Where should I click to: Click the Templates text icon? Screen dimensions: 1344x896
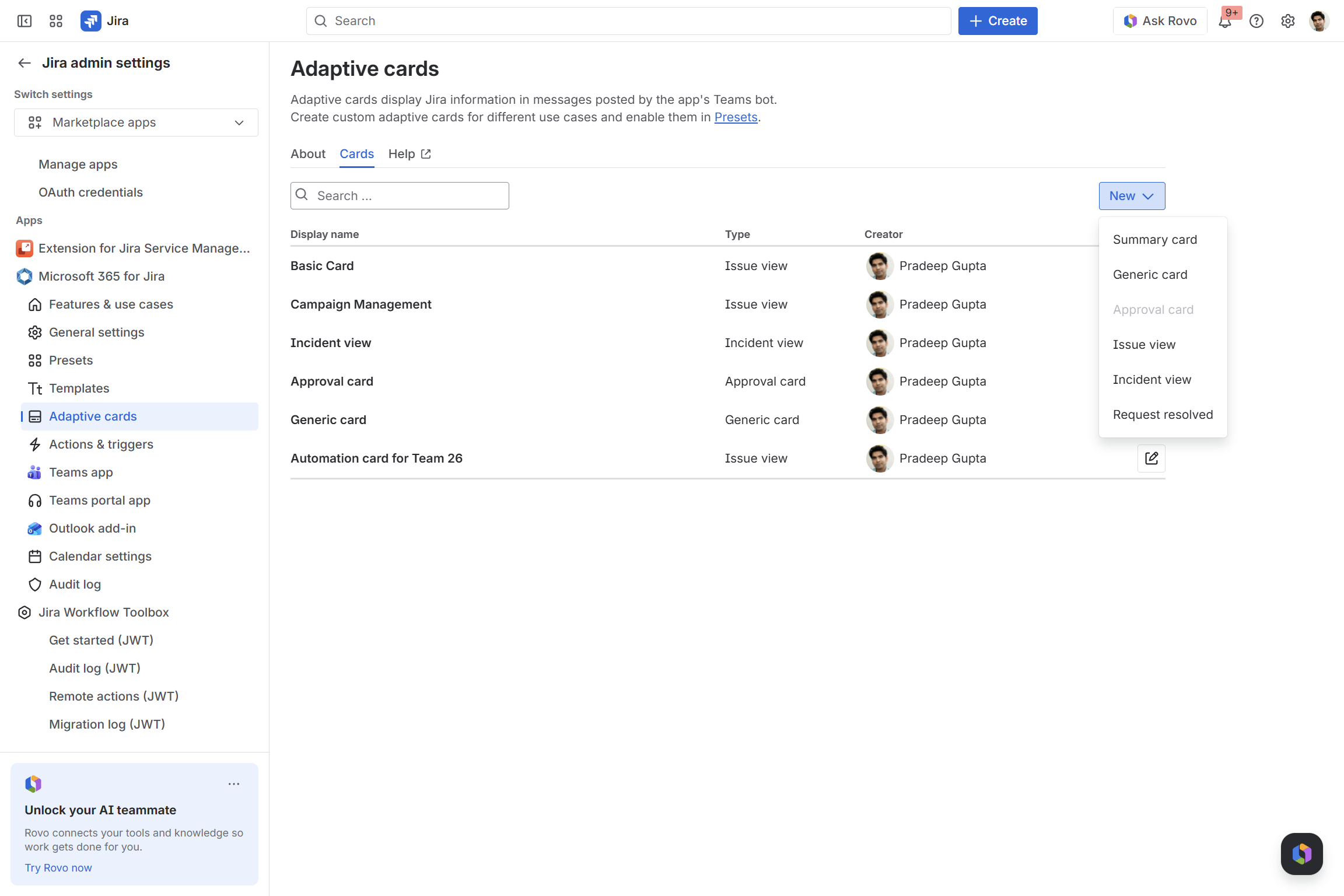click(35, 388)
